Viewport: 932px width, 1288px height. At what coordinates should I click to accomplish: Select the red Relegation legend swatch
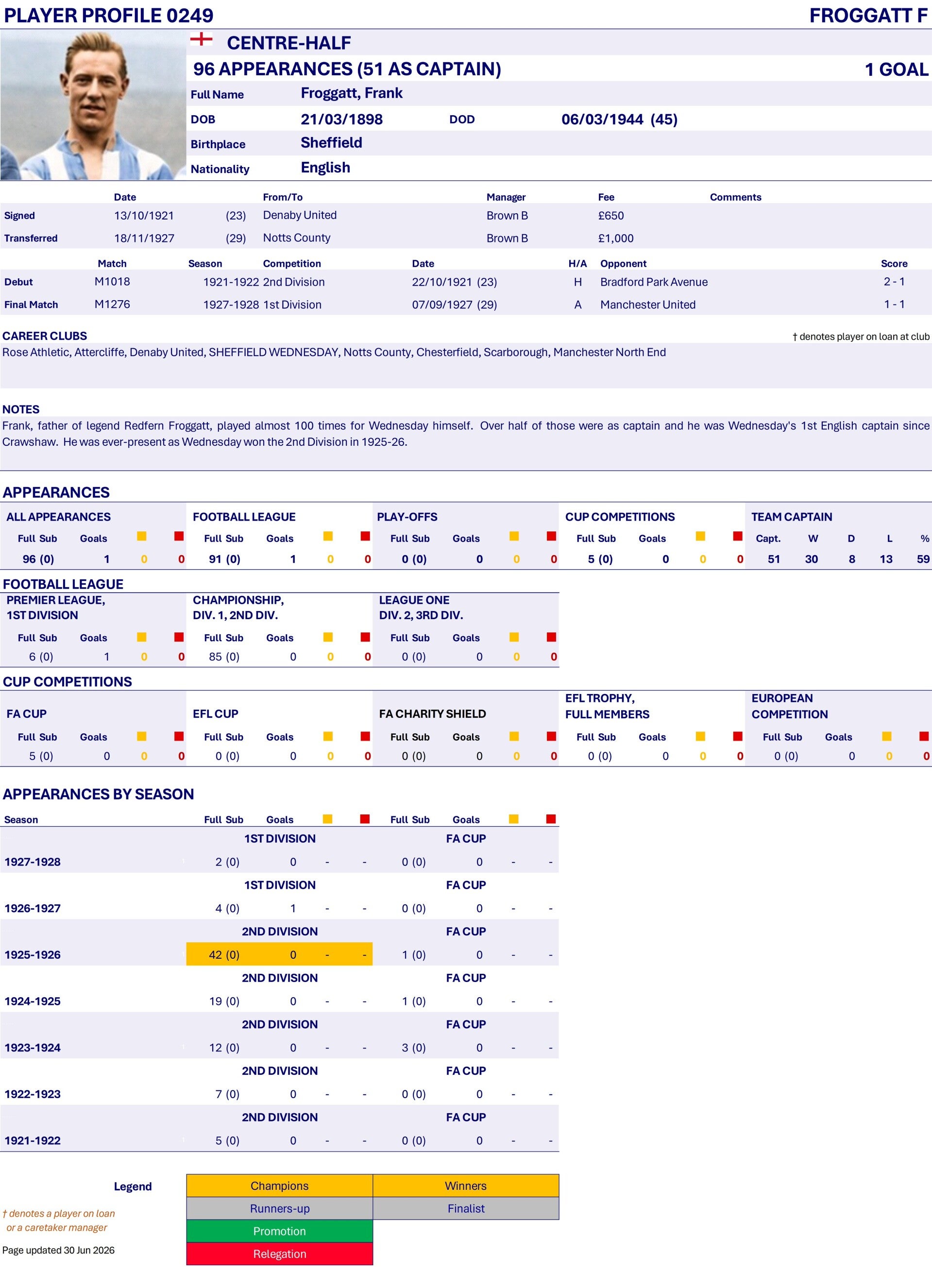[279, 1254]
